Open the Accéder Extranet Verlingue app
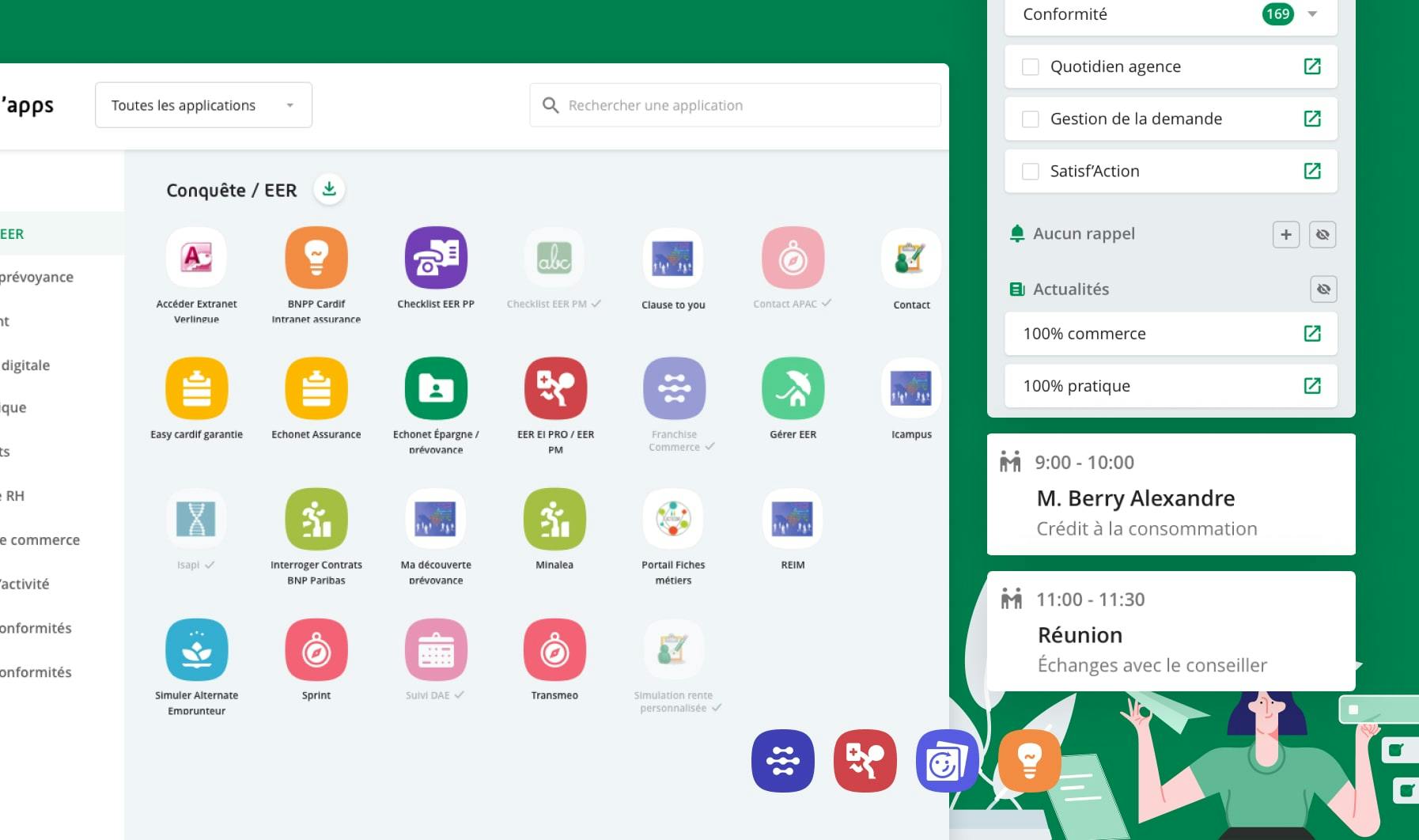The width and height of the screenshot is (1419, 840). pos(196,258)
